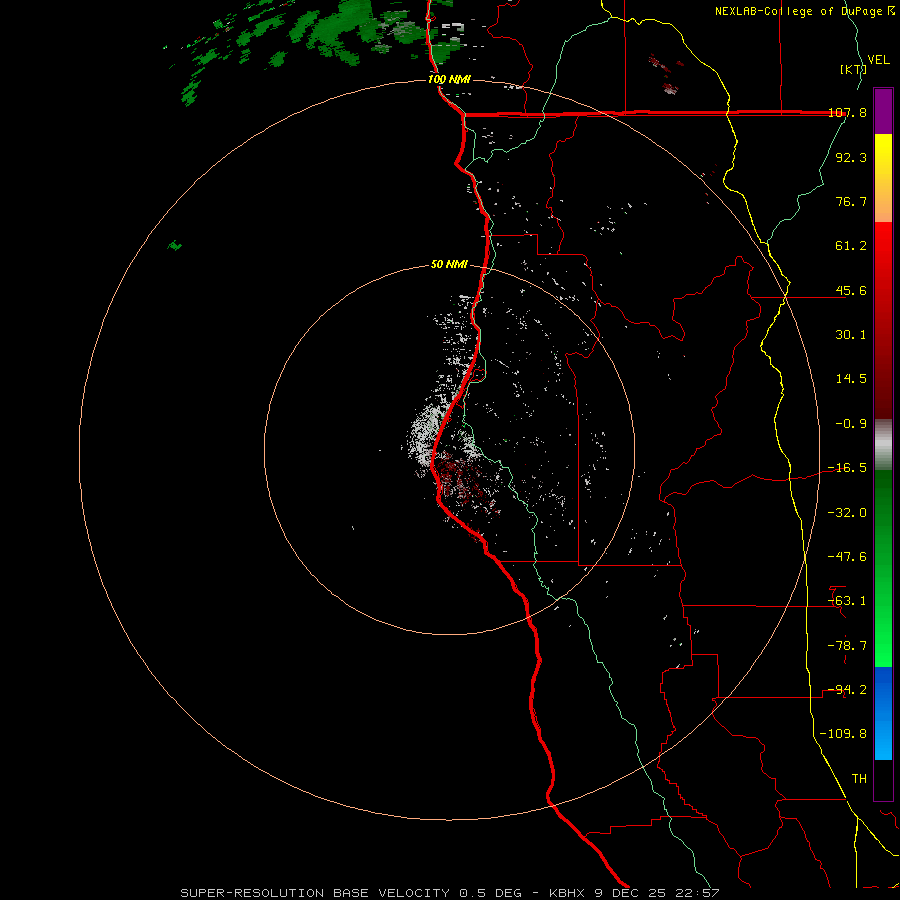Select the -109.8 scale value
The width and height of the screenshot is (900, 900).
[843, 734]
